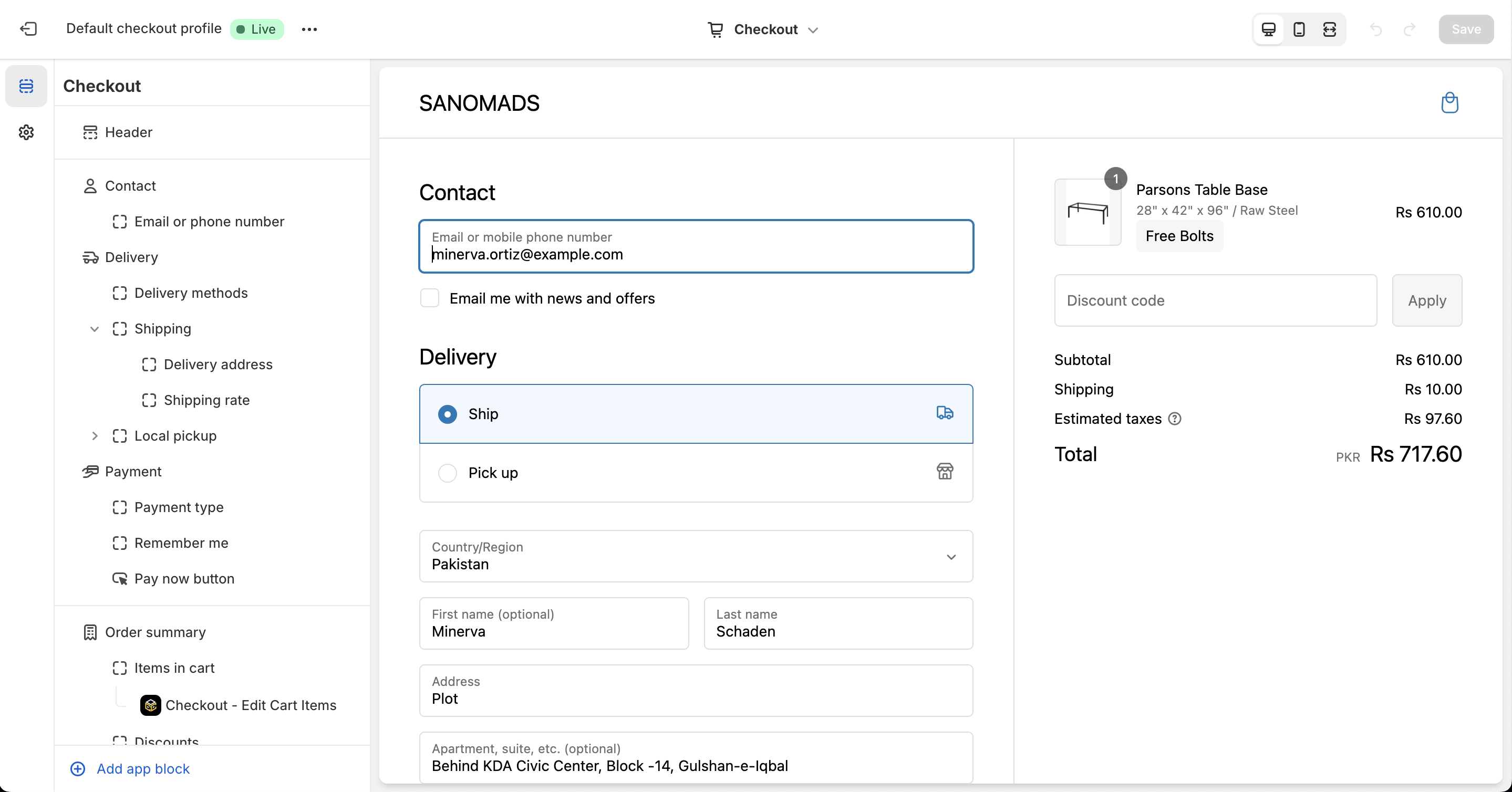Image resolution: width=1512 pixels, height=792 pixels.
Task: Click the Header section icon
Action: pyautogui.click(x=90, y=132)
